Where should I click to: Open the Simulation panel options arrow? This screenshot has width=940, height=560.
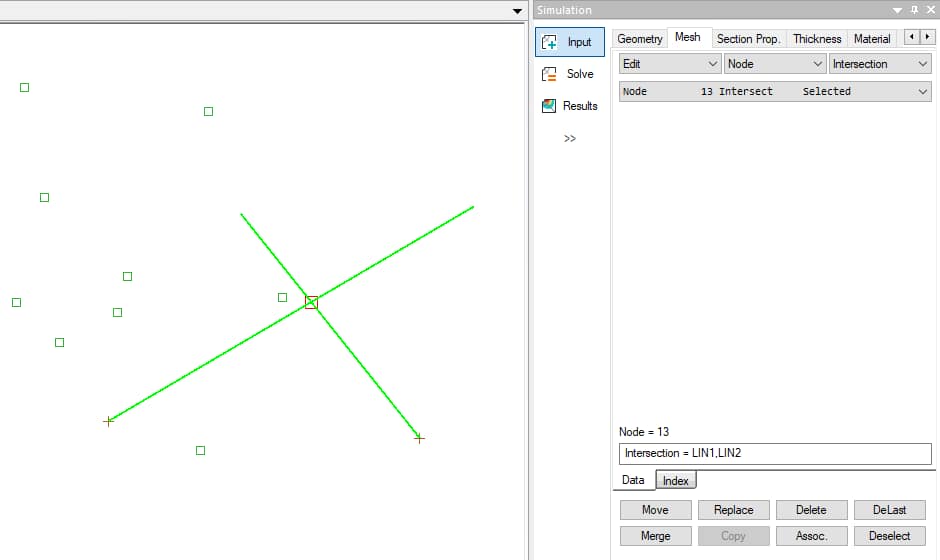click(897, 10)
